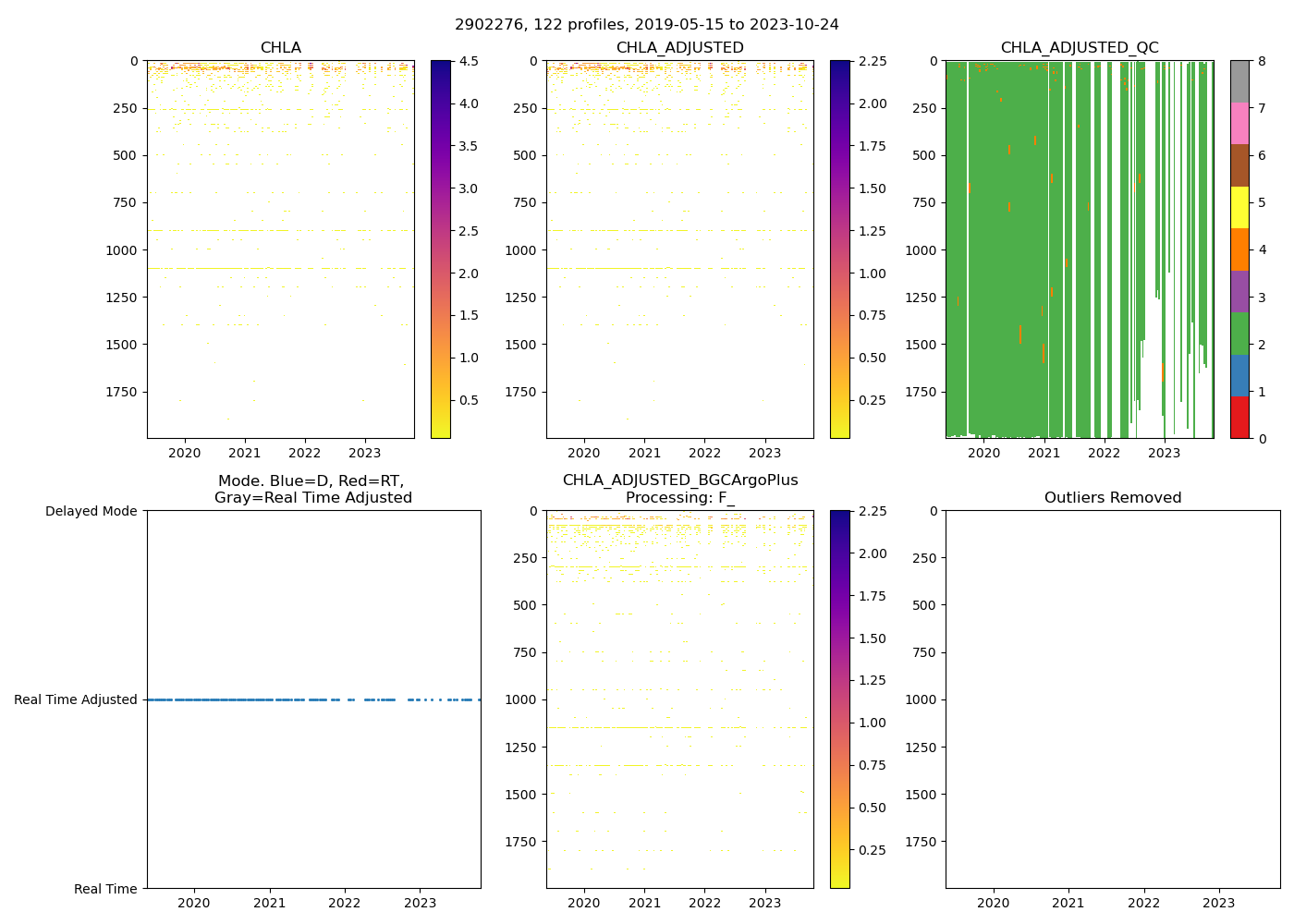
Task: Select the CHLA plot title
Action: (x=280, y=48)
